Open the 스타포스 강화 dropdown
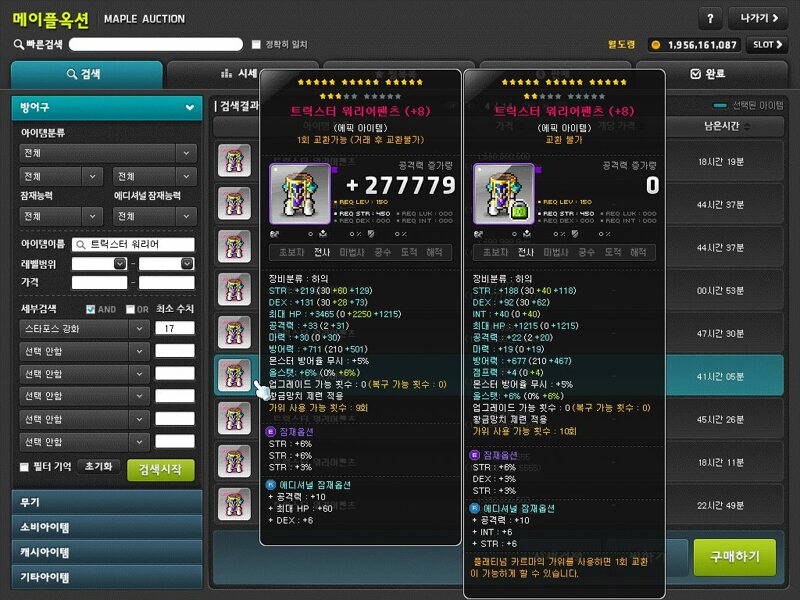The image size is (800, 600). click(x=85, y=329)
